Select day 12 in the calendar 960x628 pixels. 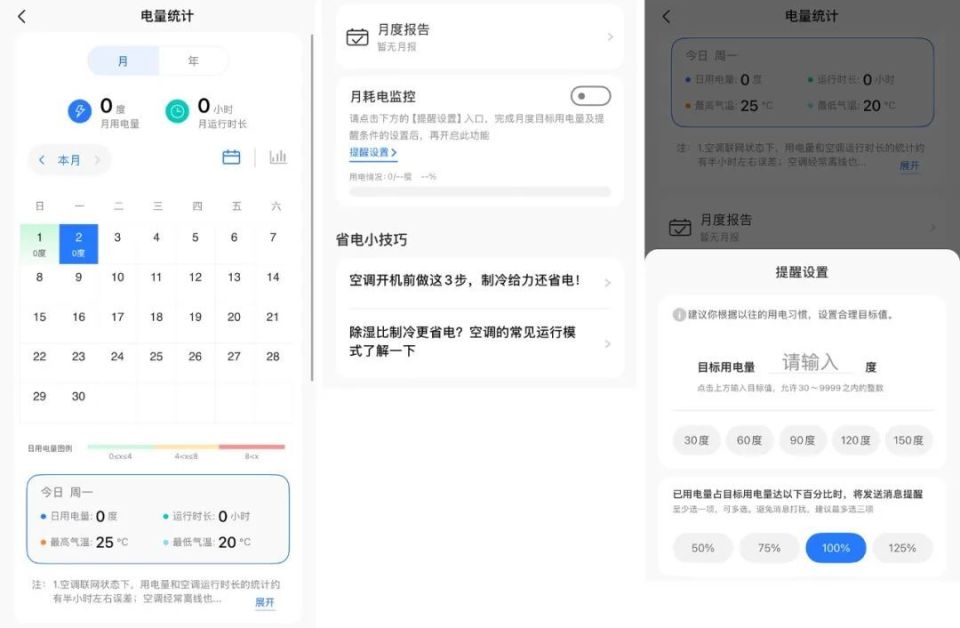pos(195,277)
